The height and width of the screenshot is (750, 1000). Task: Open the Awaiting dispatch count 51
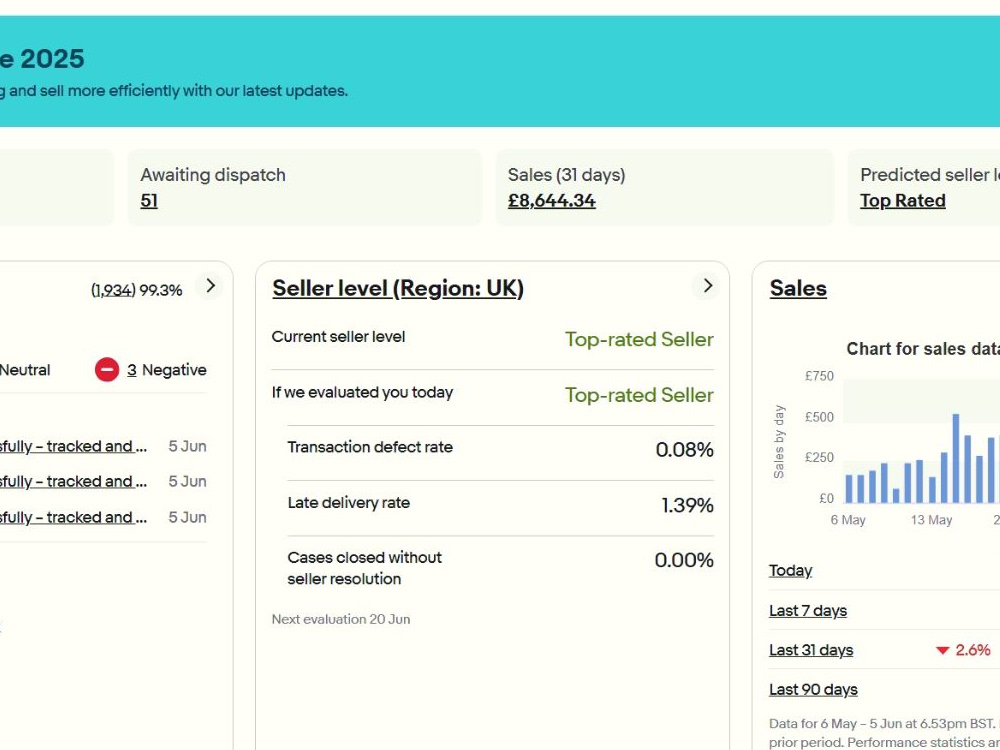(149, 201)
